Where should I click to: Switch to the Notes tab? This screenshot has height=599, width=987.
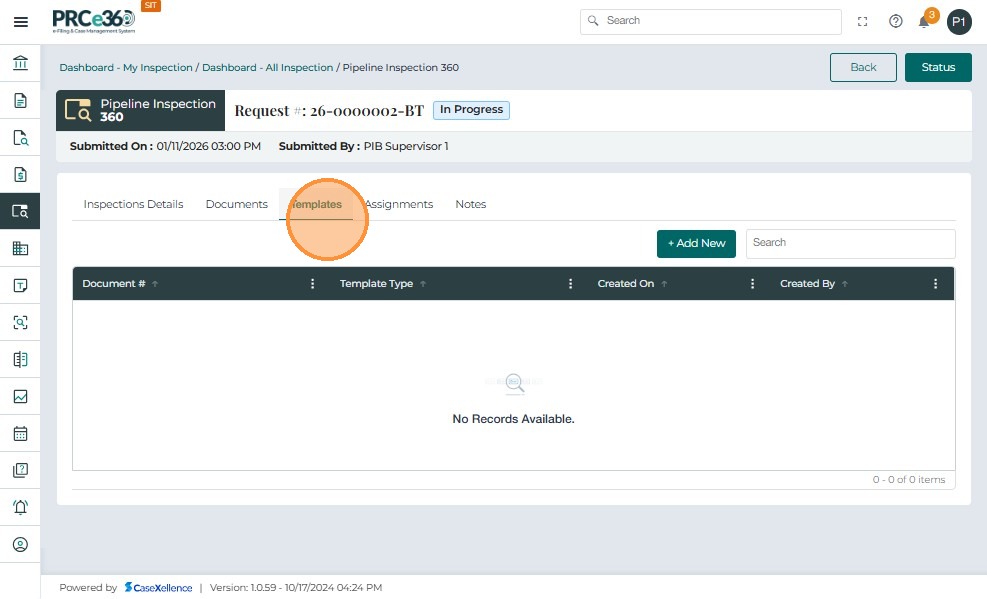[471, 204]
